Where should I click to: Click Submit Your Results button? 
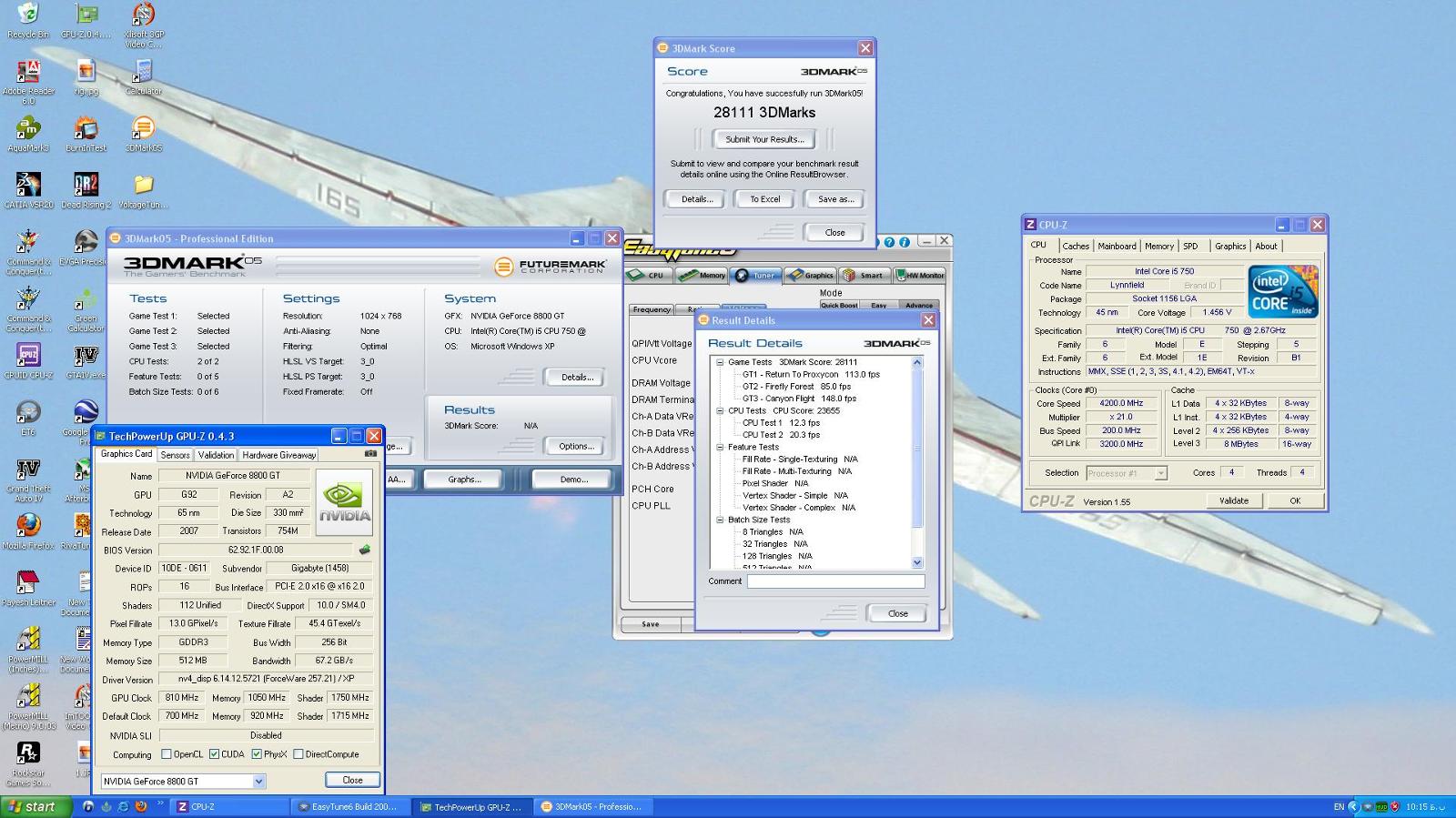764,139
